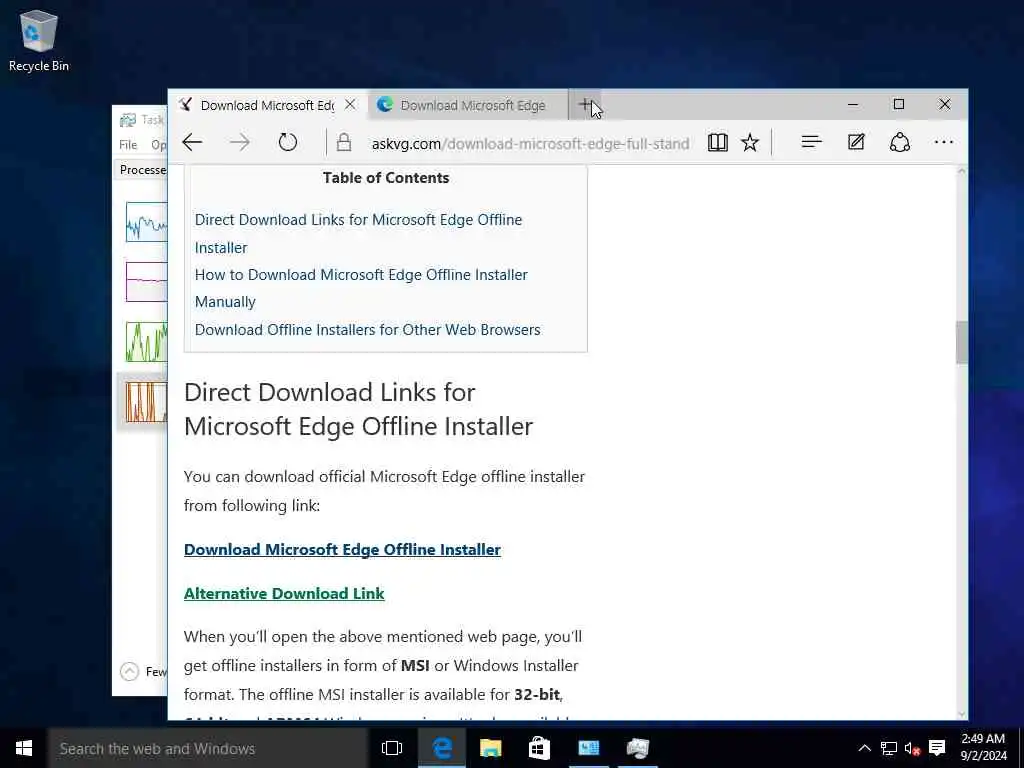Minimize the Edge window
Screen dimensions: 1024x768
coord(853,104)
